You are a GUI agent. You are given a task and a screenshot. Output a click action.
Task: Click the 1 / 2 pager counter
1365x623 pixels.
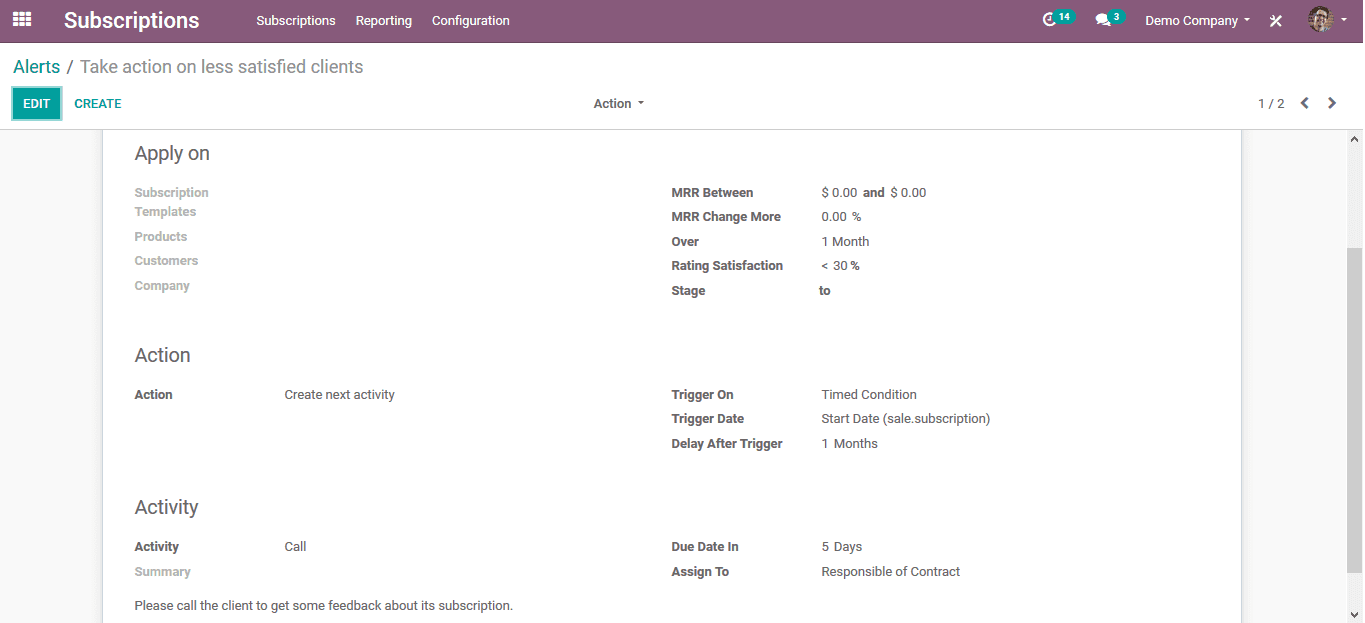pos(1271,103)
